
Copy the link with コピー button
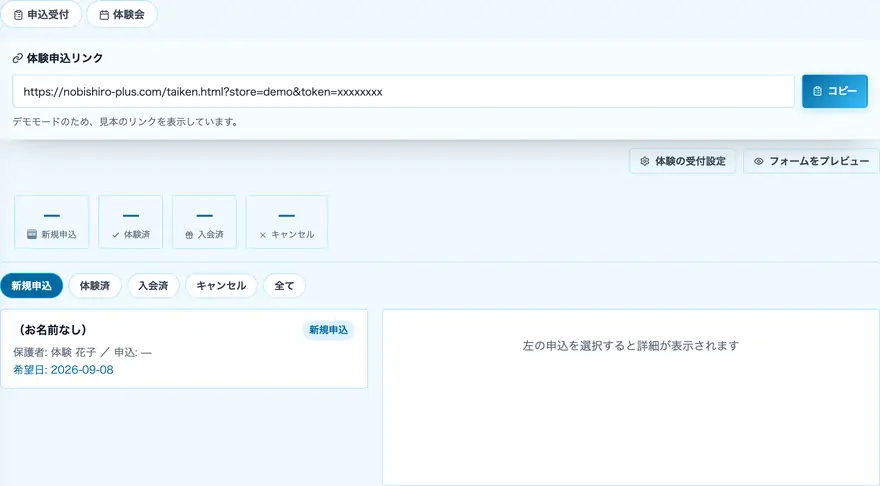pyautogui.click(x=835, y=91)
